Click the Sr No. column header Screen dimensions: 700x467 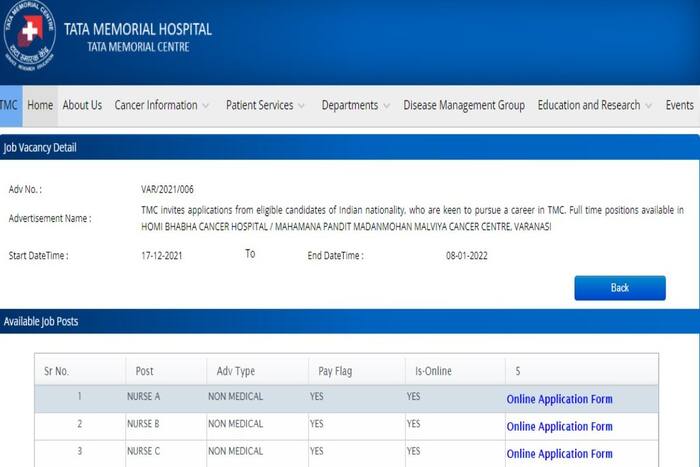click(x=56, y=371)
